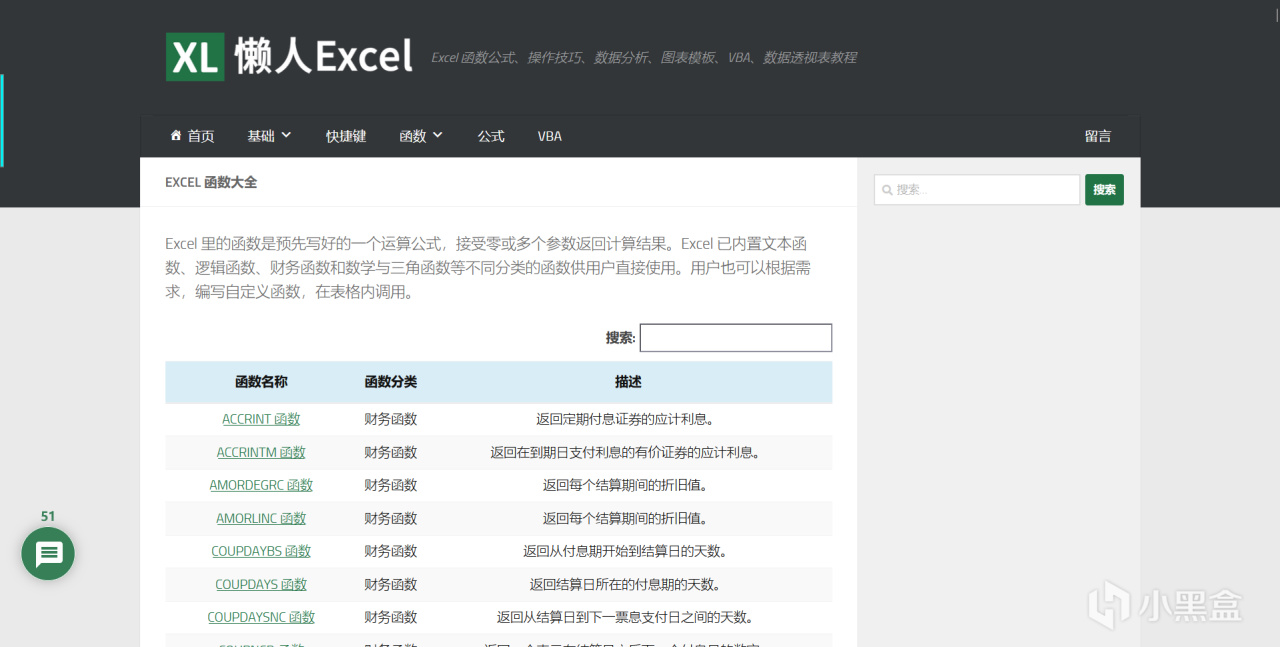This screenshot has height=647, width=1280.
Task: Open the AMORLINC 函数 link
Action: pos(261,518)
